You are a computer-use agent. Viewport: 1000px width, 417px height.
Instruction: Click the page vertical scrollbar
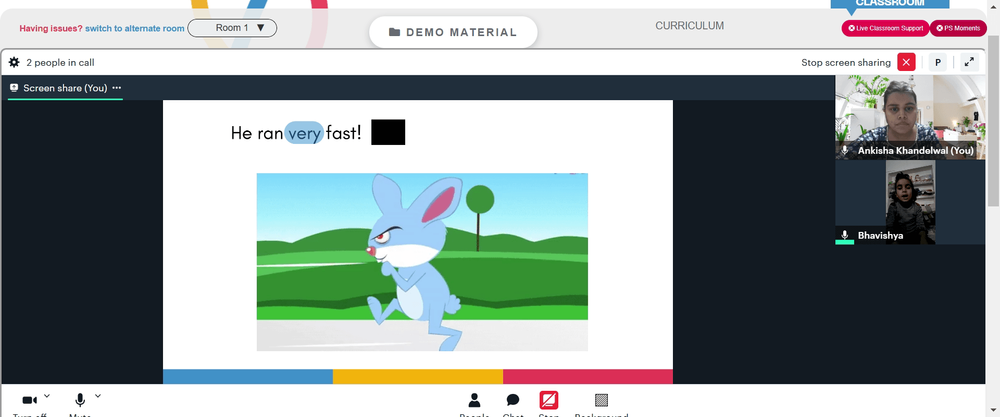click(x=994, y=121)
